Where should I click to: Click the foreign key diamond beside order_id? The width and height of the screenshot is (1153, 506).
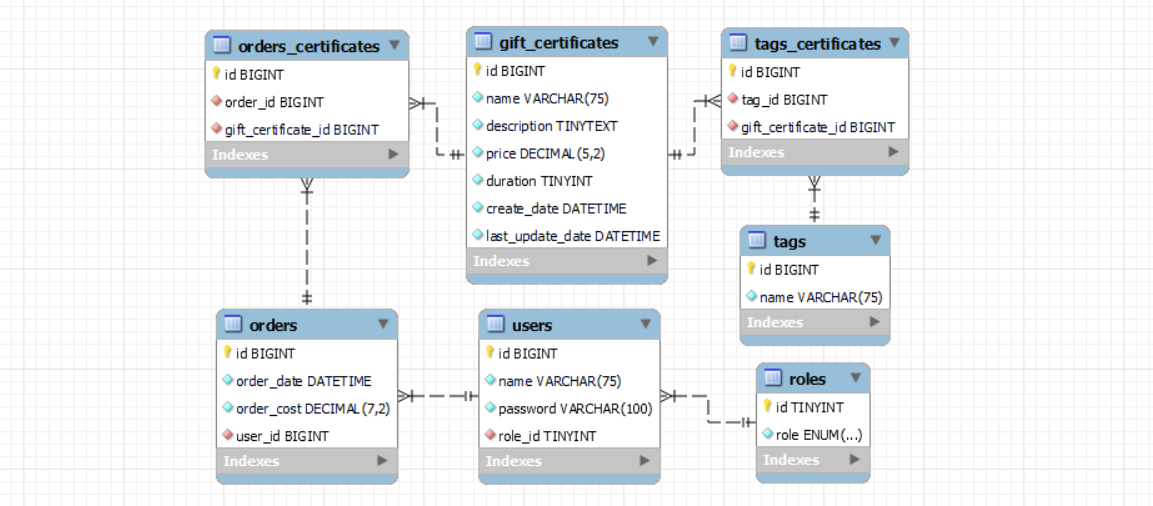[216, 101]
